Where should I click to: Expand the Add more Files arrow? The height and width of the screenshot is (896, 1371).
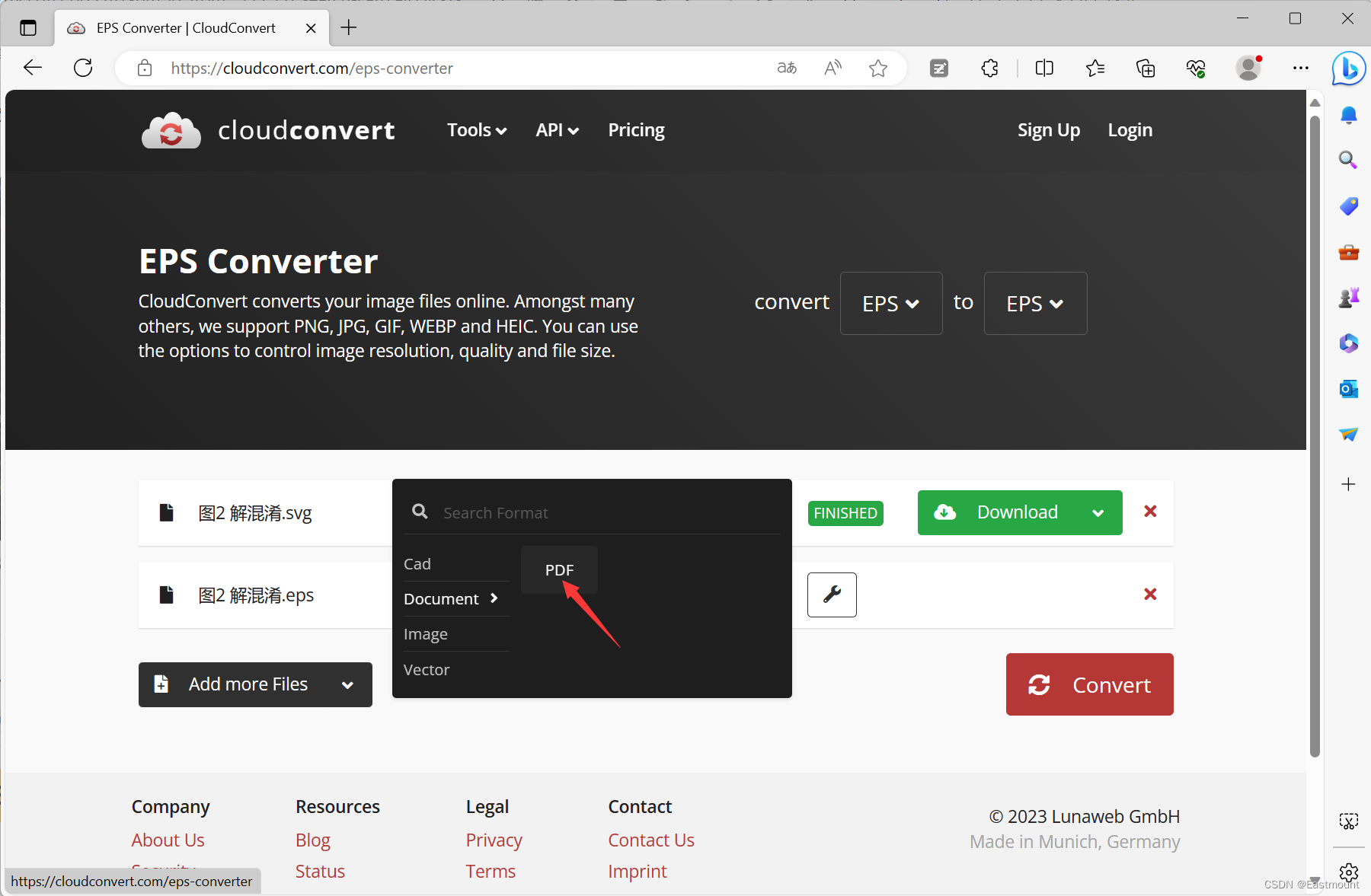(348, 685)
